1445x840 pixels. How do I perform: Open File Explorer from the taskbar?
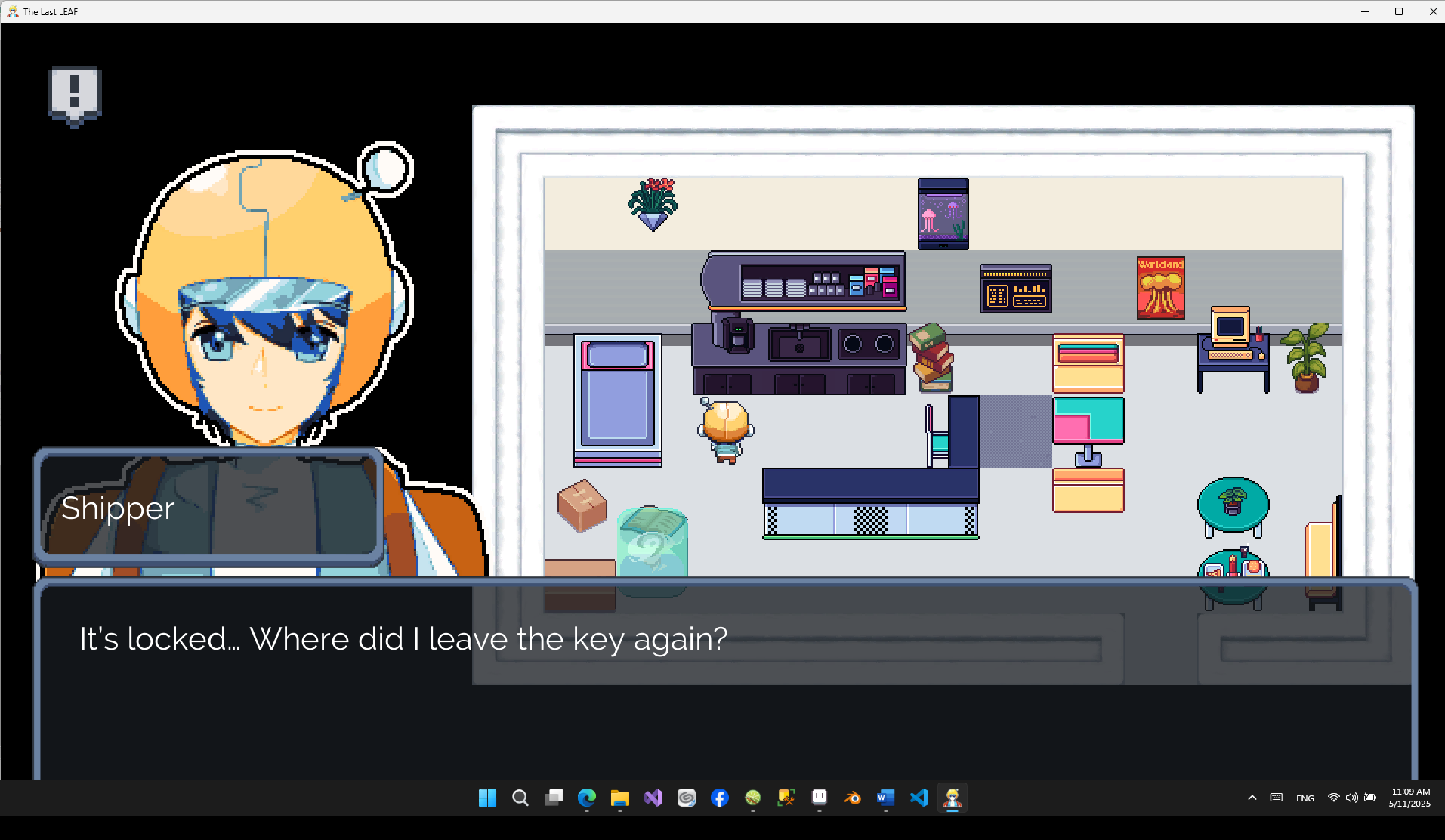620,798
